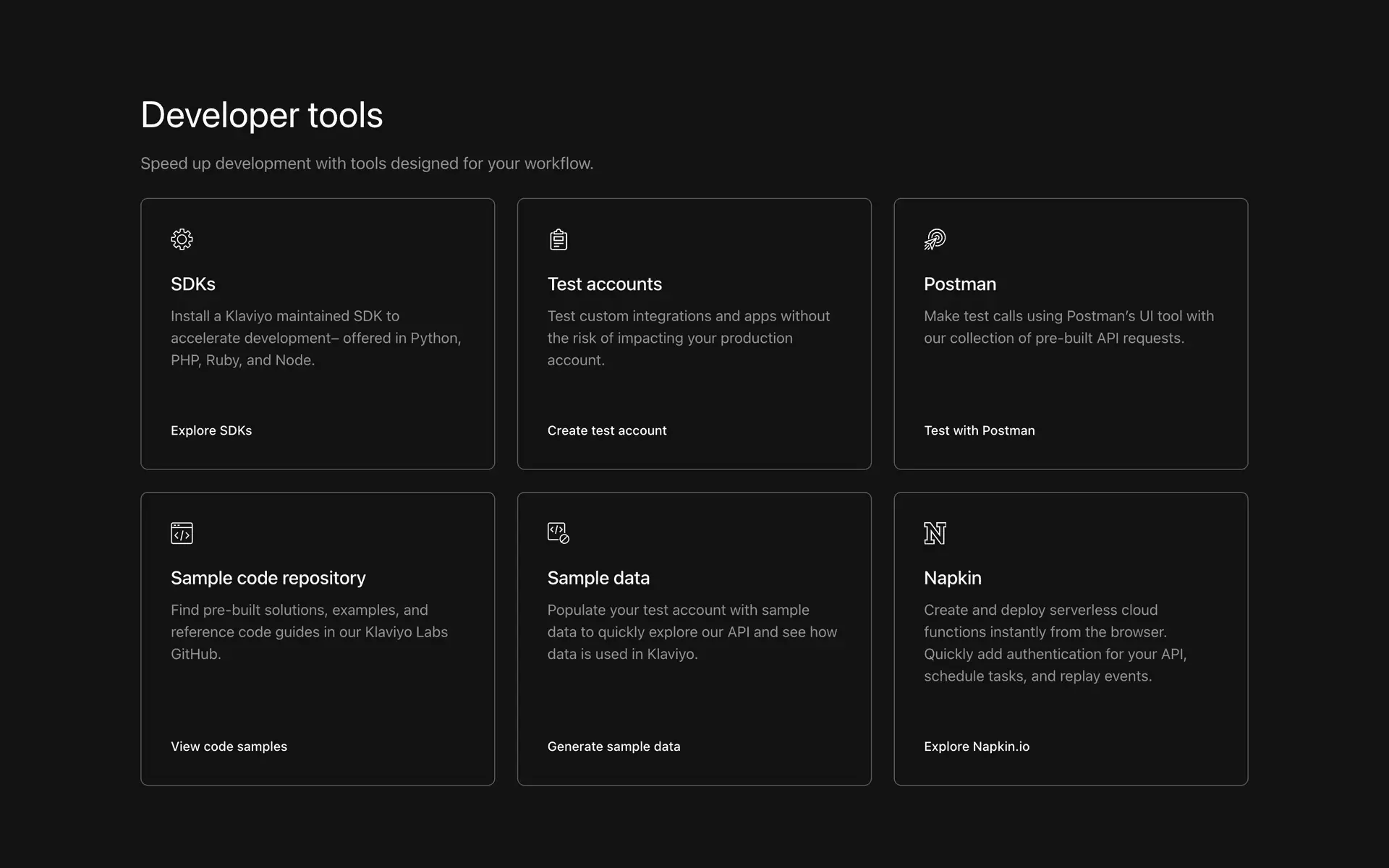Click the Test accounts card heading
This screenshot has height=868, width=1389.
pos(604,284)
